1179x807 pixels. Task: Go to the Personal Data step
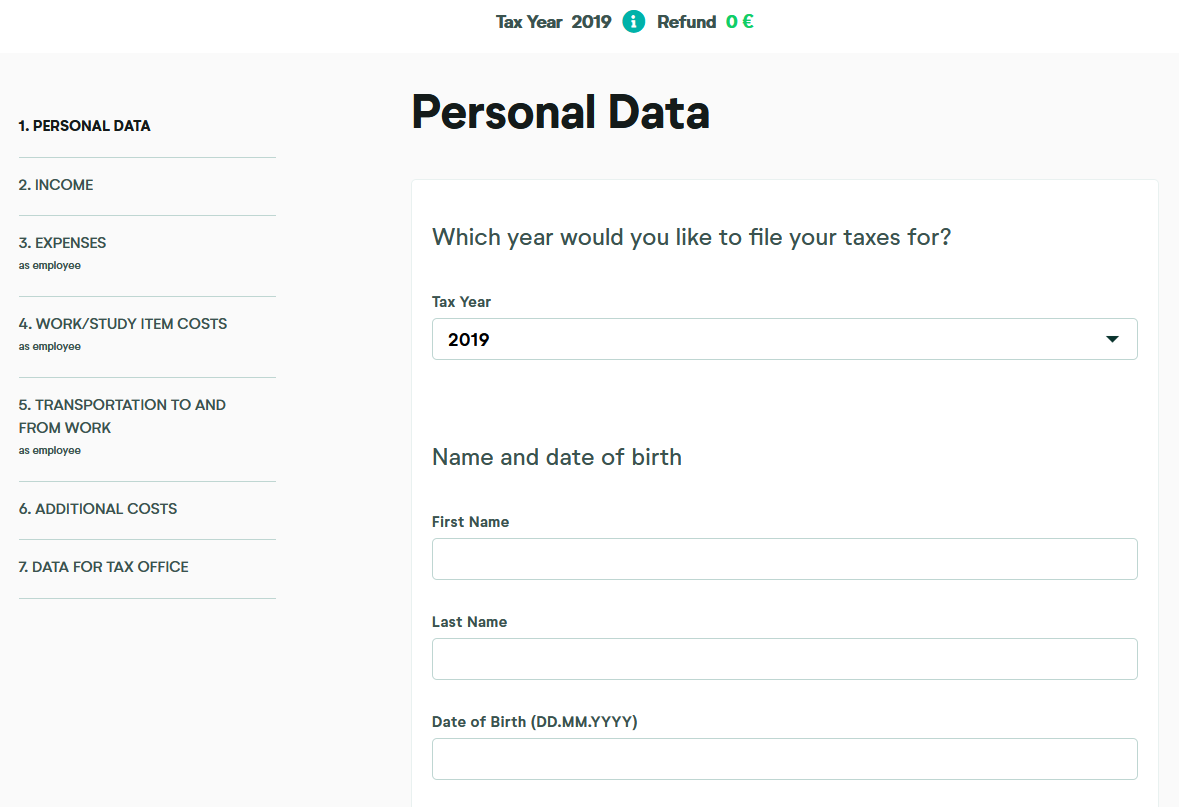(85, 126)
